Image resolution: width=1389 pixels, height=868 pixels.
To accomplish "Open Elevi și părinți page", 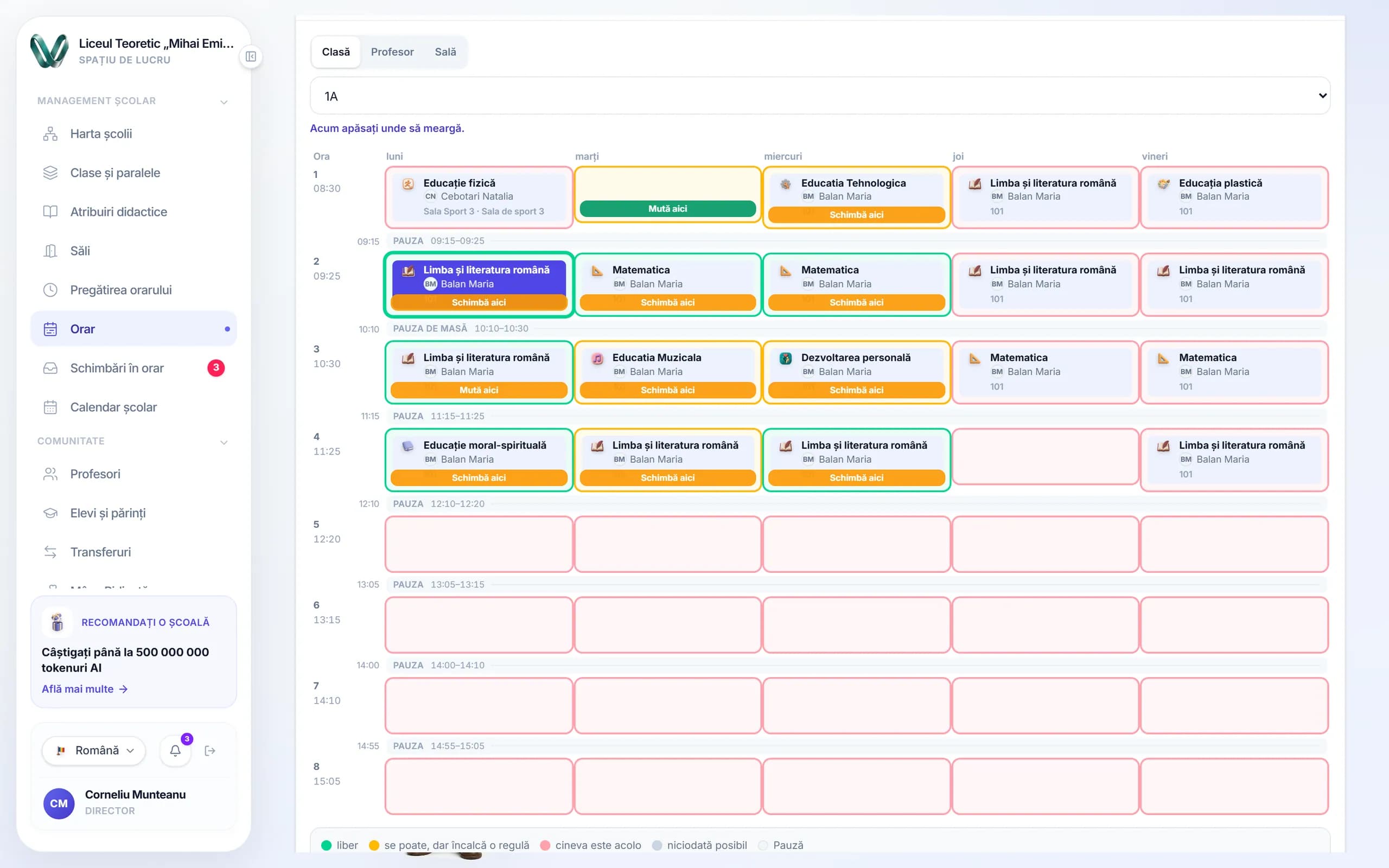I will tap(133, 513).
